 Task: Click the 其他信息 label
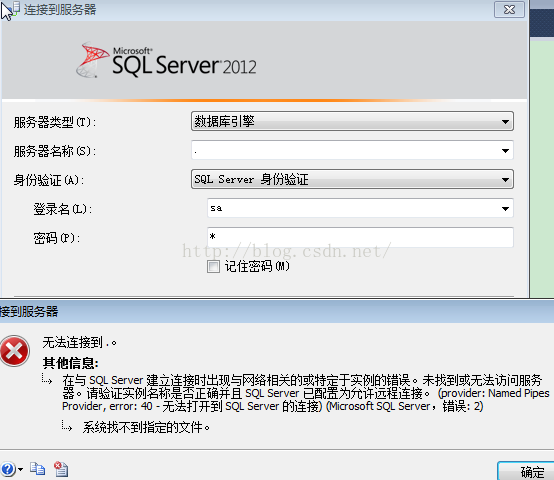pyautogui.click(x=71, y=363)
